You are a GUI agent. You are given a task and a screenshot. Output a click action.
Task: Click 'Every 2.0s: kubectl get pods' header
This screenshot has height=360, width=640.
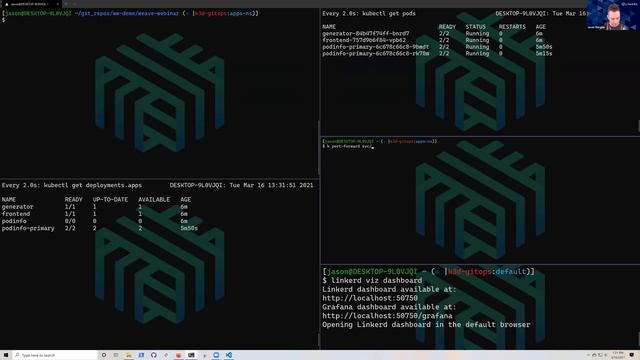[369, 13]
